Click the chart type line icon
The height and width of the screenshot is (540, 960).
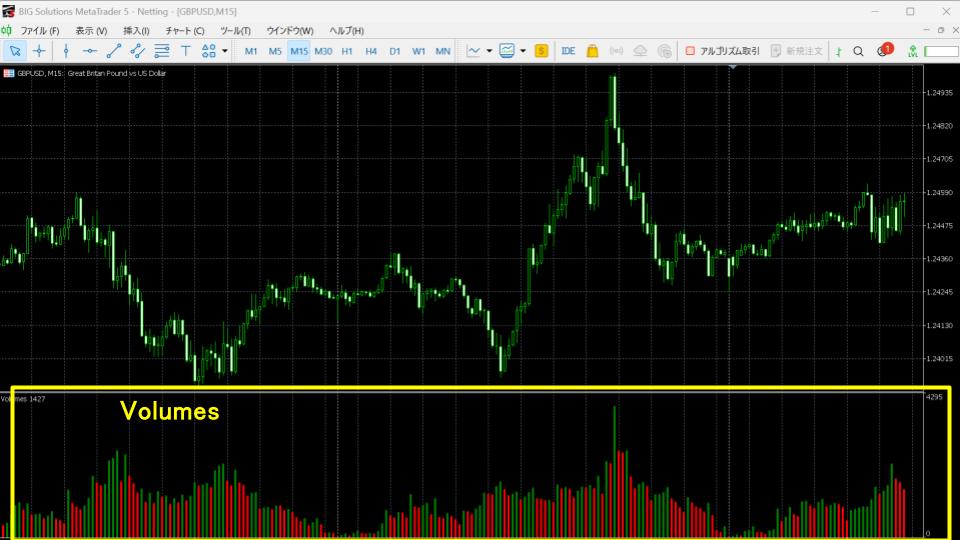pos(473,51)
